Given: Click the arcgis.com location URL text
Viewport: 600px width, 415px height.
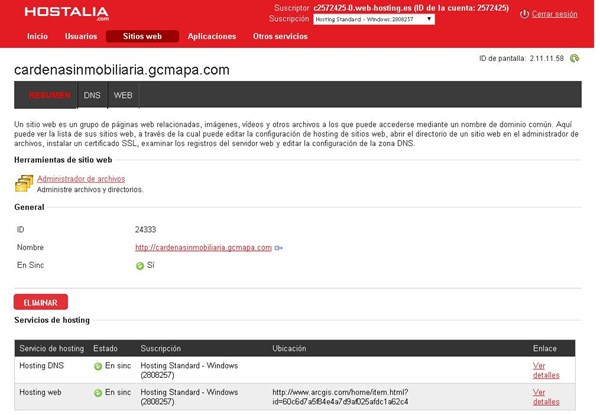Looking at the screenshot, I should point(340,397).
